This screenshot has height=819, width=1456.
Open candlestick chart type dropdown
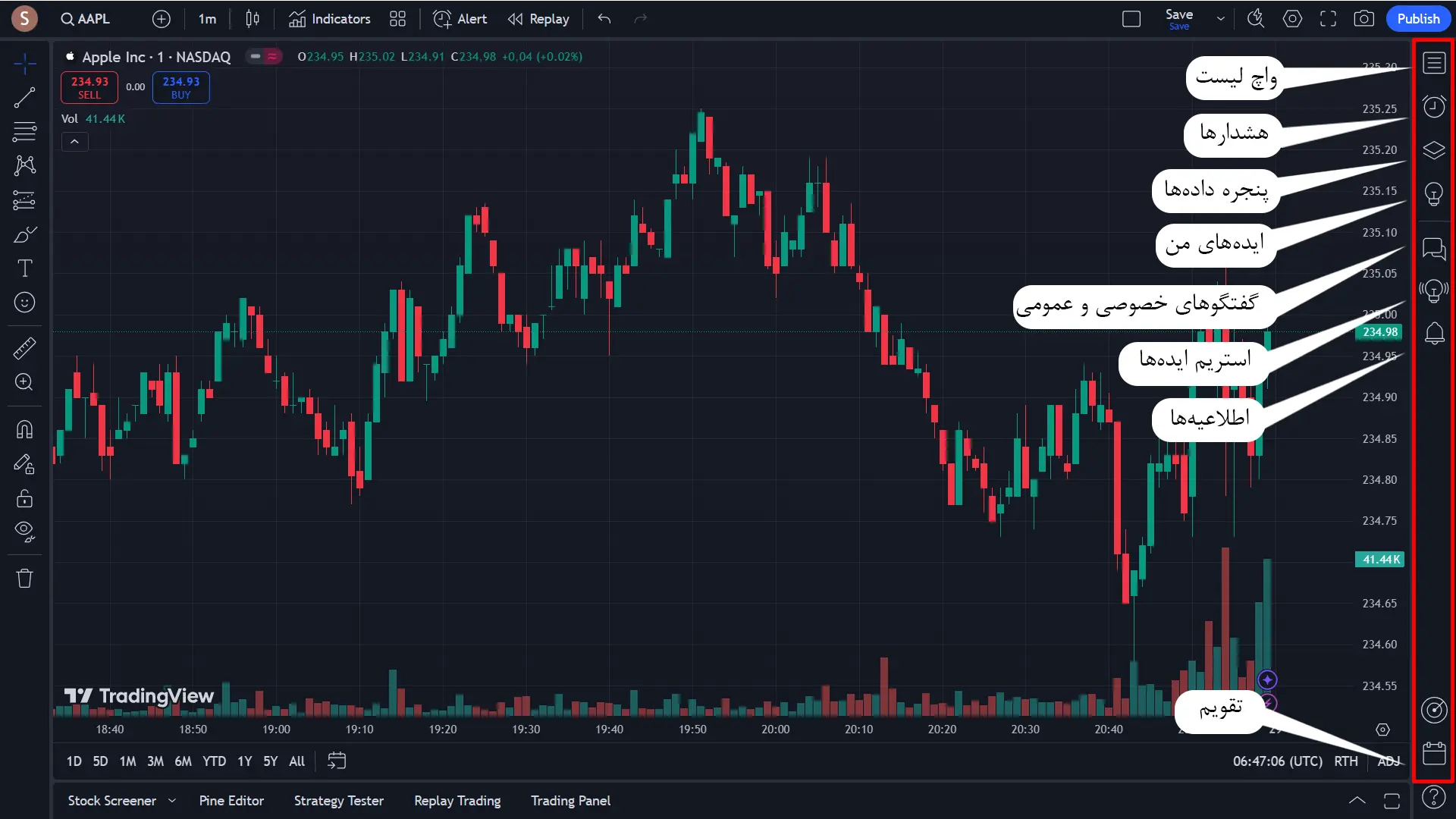[x=253, y=19]
